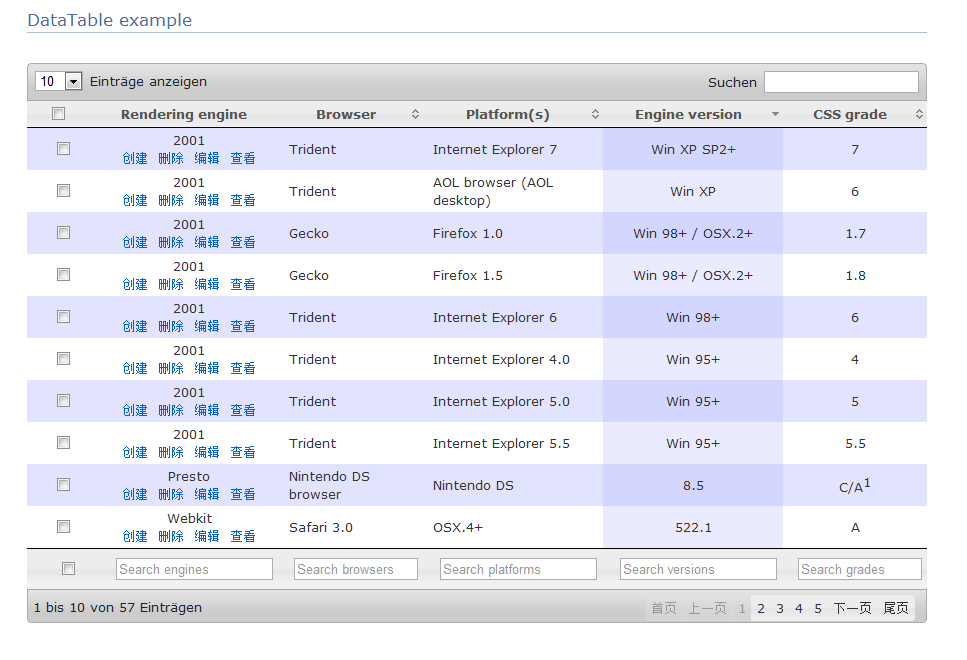
Task: Select the 'Nintendo DS browser' cell
Action: [x=353, y=485]
